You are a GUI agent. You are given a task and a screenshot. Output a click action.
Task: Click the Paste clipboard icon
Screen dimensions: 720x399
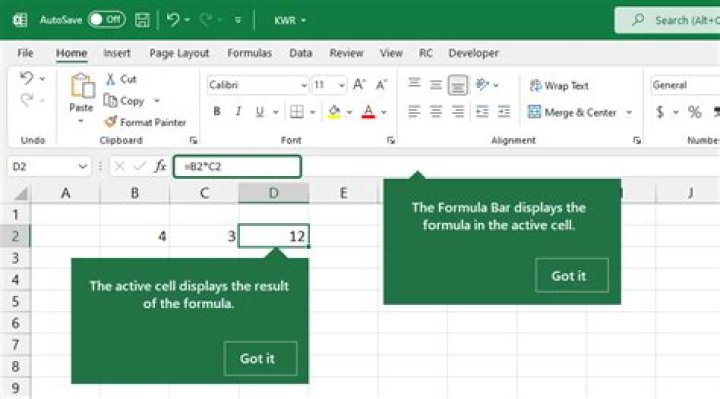tap(82, 86)
